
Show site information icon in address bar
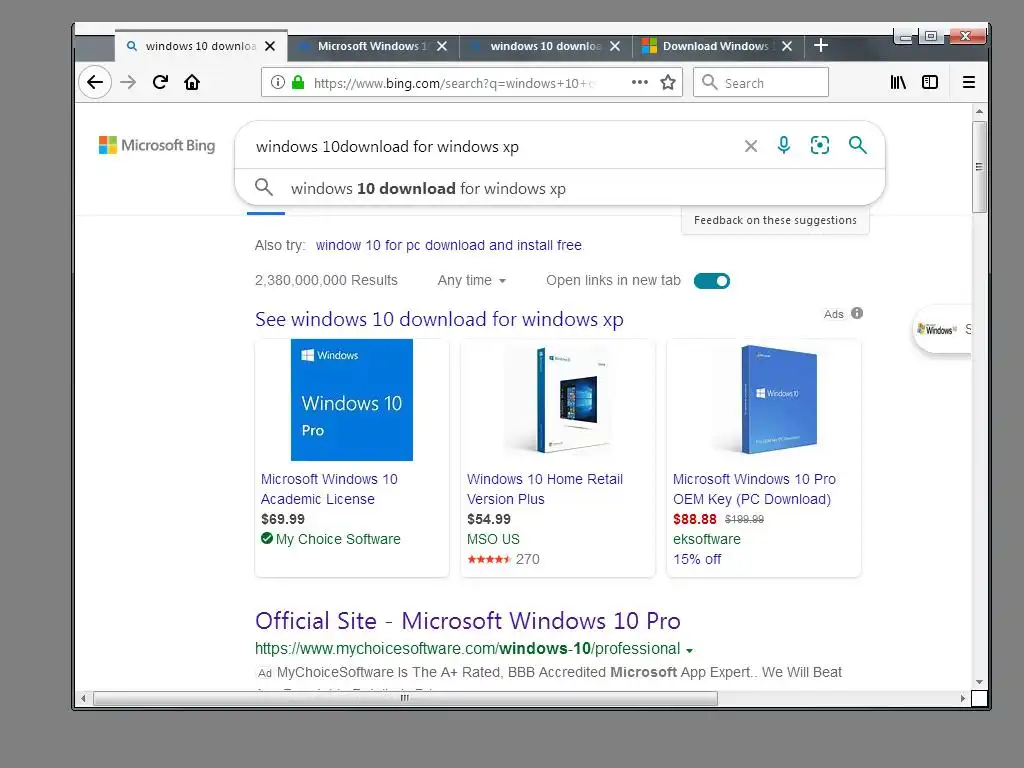(x=278, y=82)
